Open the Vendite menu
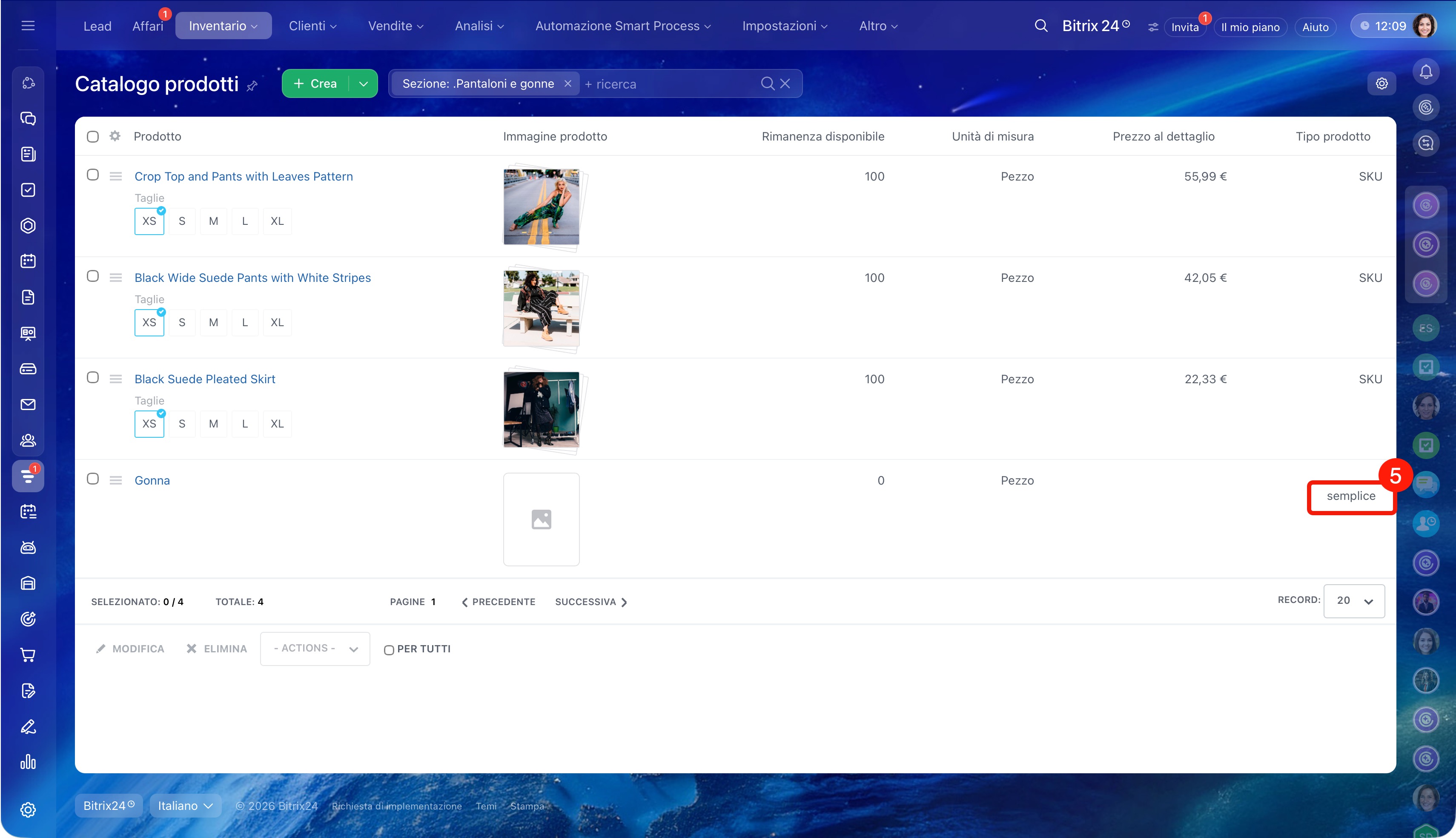 coord(395,26)
